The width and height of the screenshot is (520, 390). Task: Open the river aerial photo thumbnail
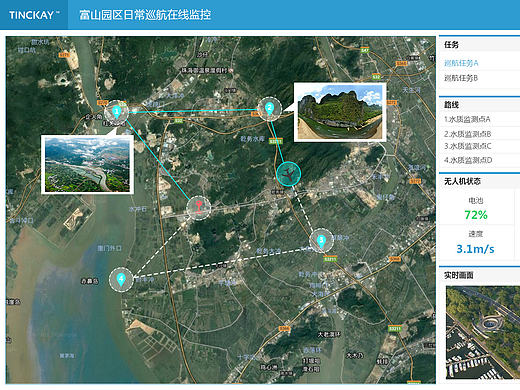(x=87, y=164)
